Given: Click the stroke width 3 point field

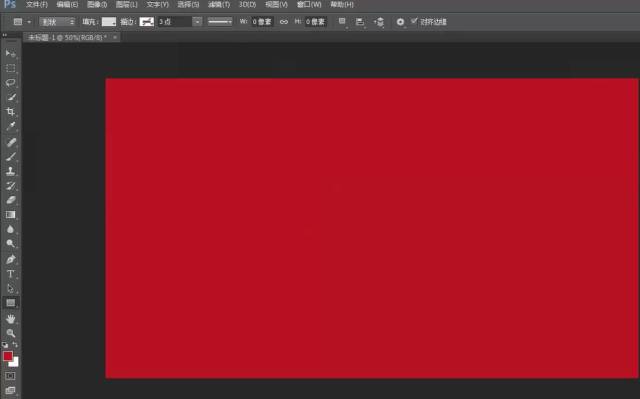Looking at the screenshot, I should click(175, 22).
